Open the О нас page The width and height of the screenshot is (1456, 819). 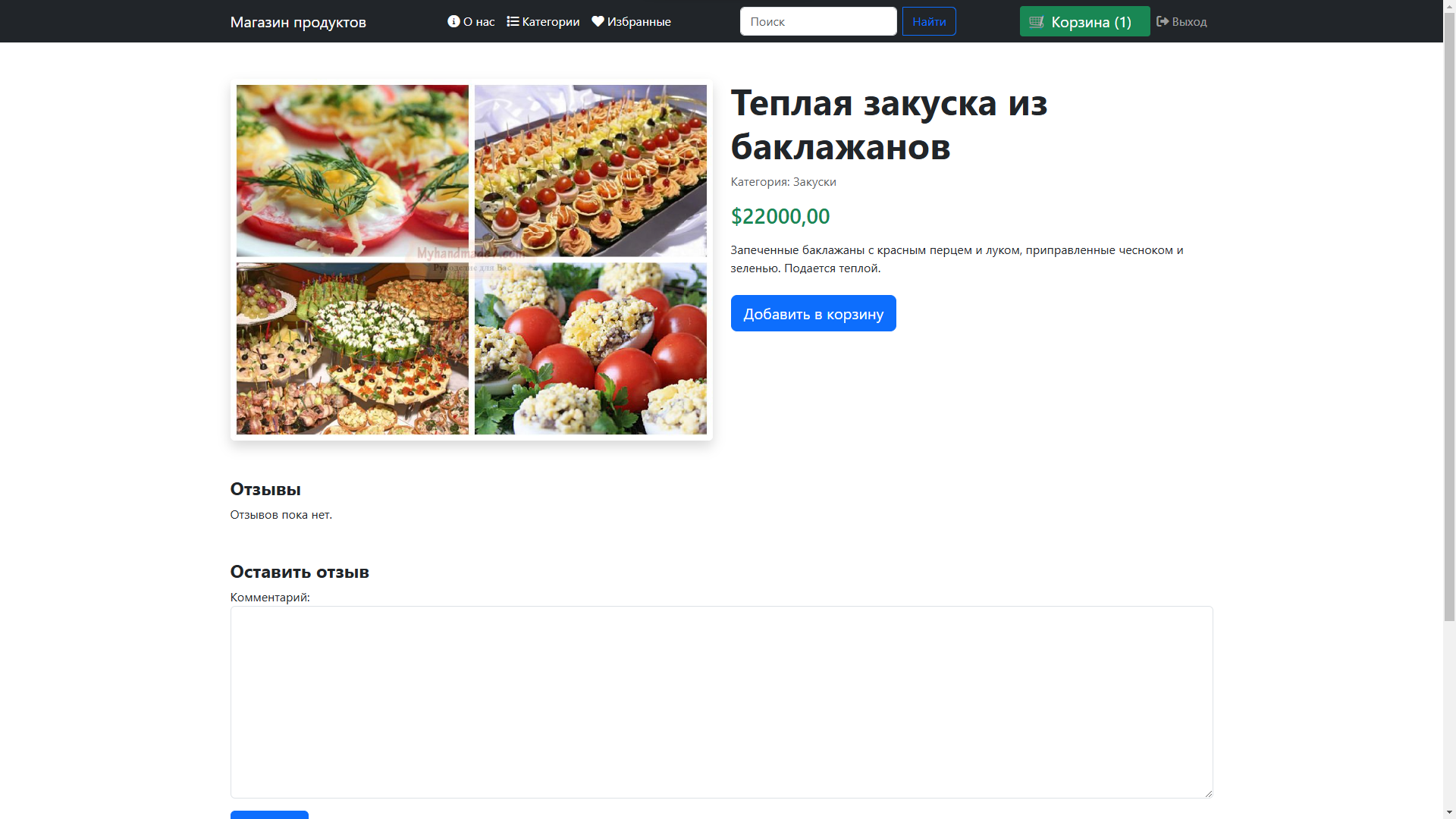point(471,21)
